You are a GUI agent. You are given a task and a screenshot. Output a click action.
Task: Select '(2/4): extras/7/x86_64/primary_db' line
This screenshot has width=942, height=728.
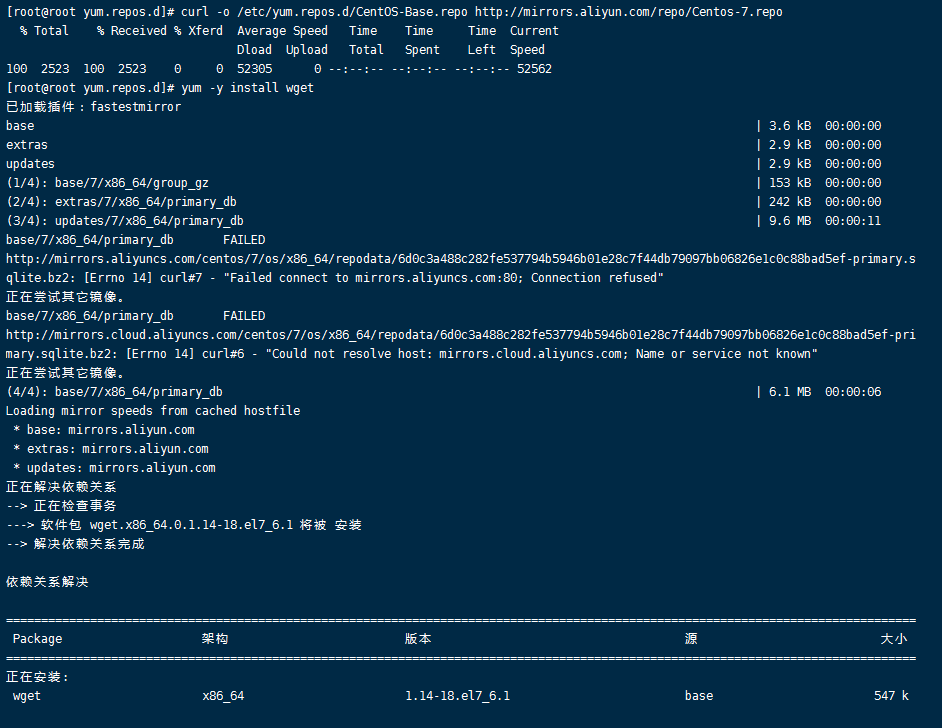click(443, 202)
